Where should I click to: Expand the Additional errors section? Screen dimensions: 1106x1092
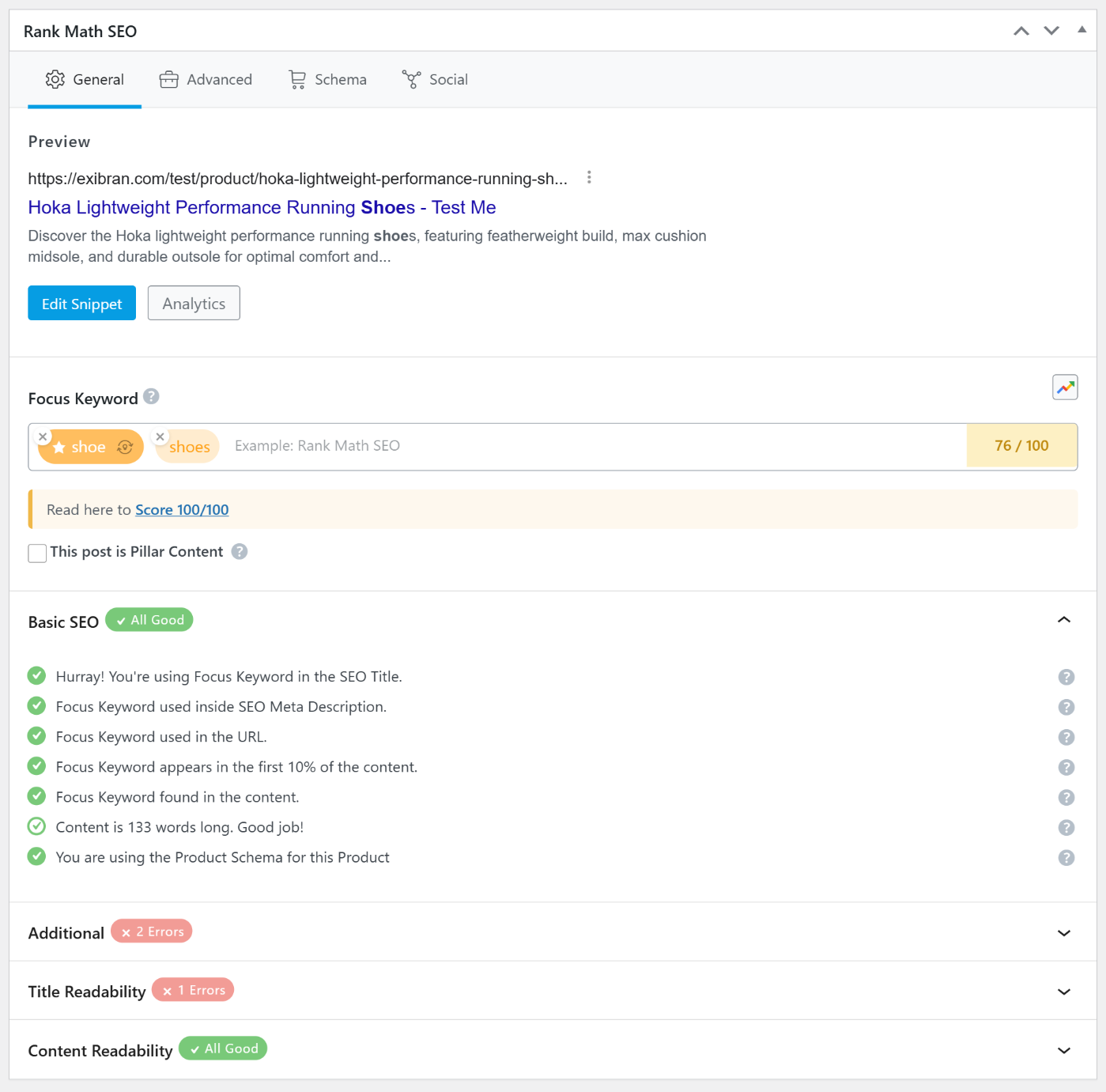1063,932
